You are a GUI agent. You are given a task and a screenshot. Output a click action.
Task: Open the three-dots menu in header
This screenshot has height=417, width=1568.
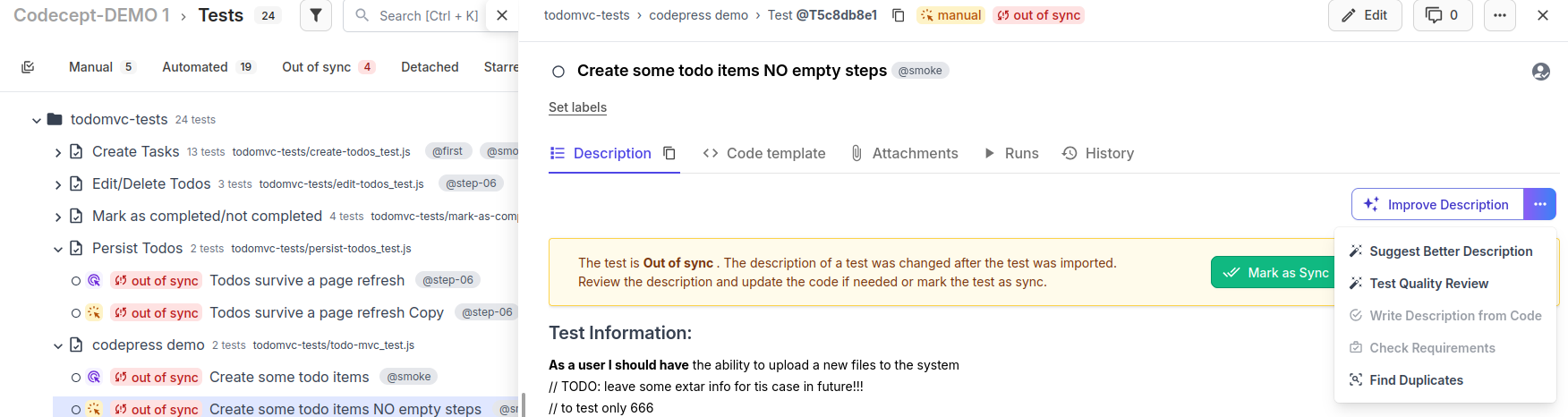pos(1500,15)
